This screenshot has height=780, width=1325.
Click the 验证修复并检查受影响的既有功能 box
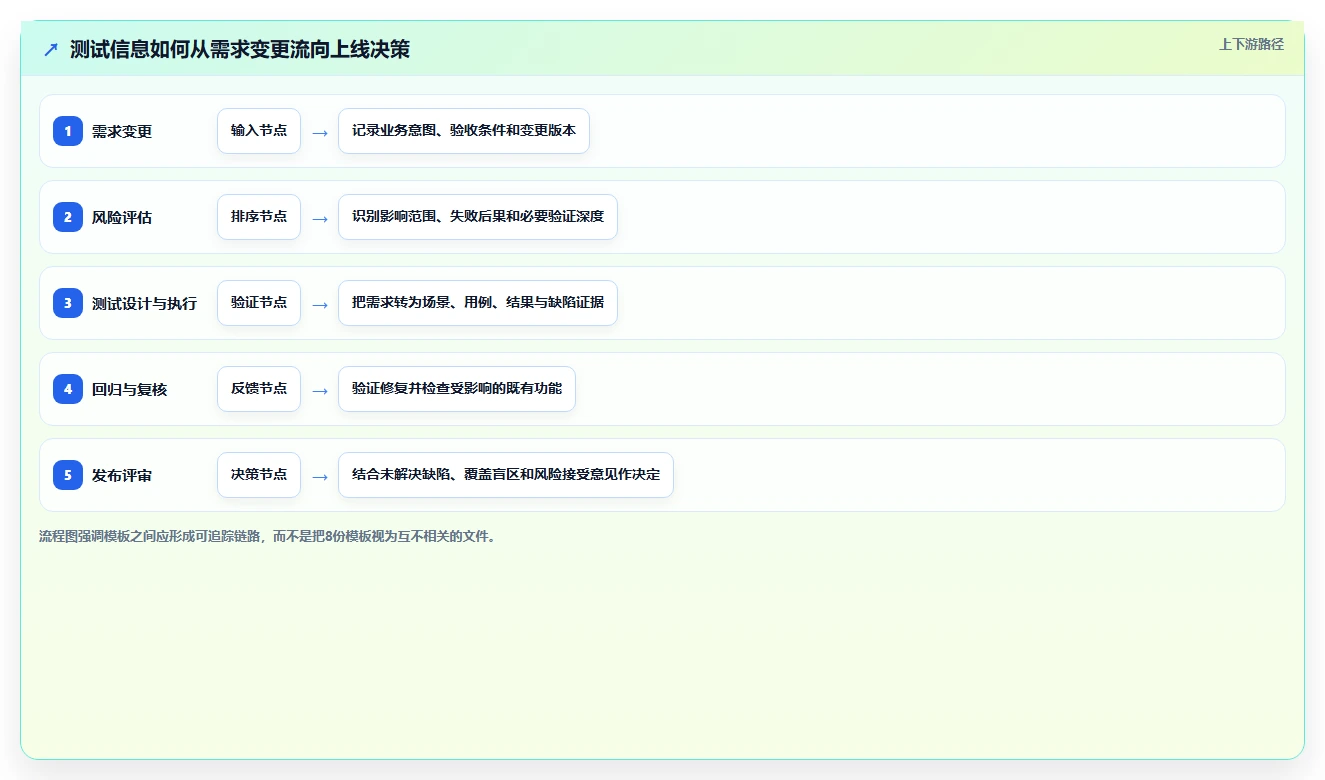pos(457,389)
